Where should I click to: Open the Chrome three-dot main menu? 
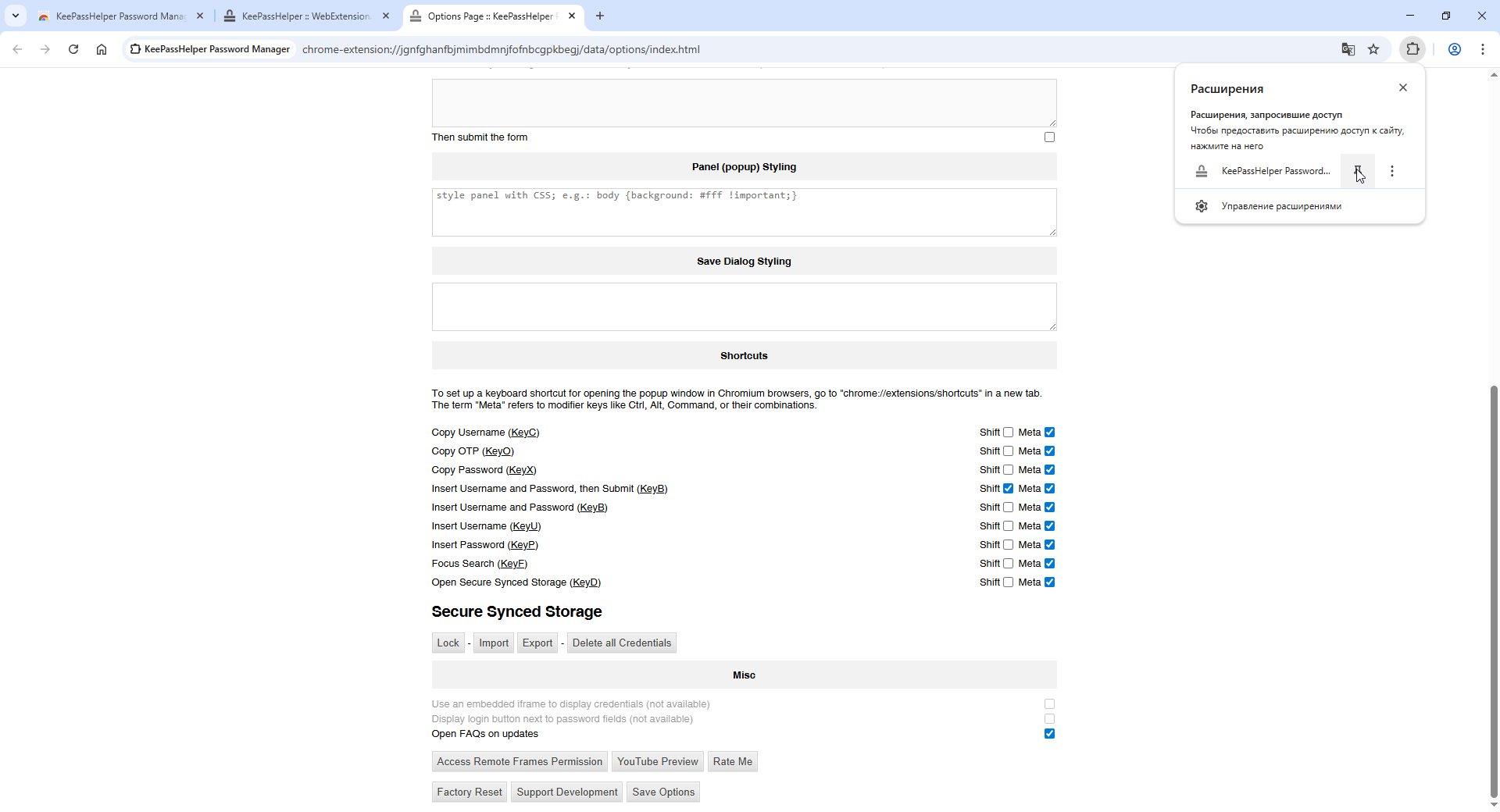coord(1482,49)
